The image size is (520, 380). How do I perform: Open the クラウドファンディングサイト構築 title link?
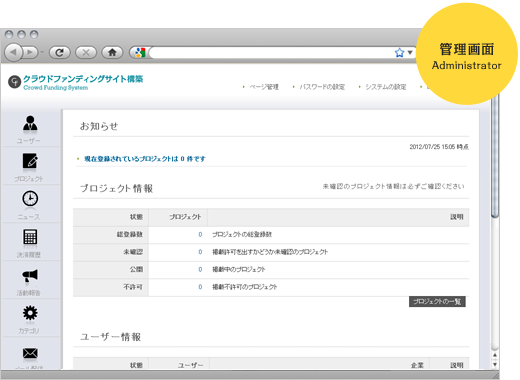83,79
